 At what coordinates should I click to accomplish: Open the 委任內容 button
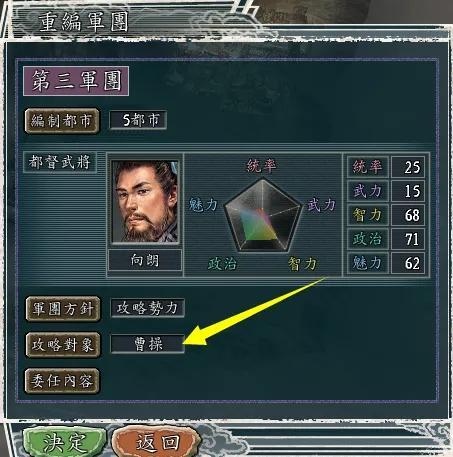coord(62,381)
